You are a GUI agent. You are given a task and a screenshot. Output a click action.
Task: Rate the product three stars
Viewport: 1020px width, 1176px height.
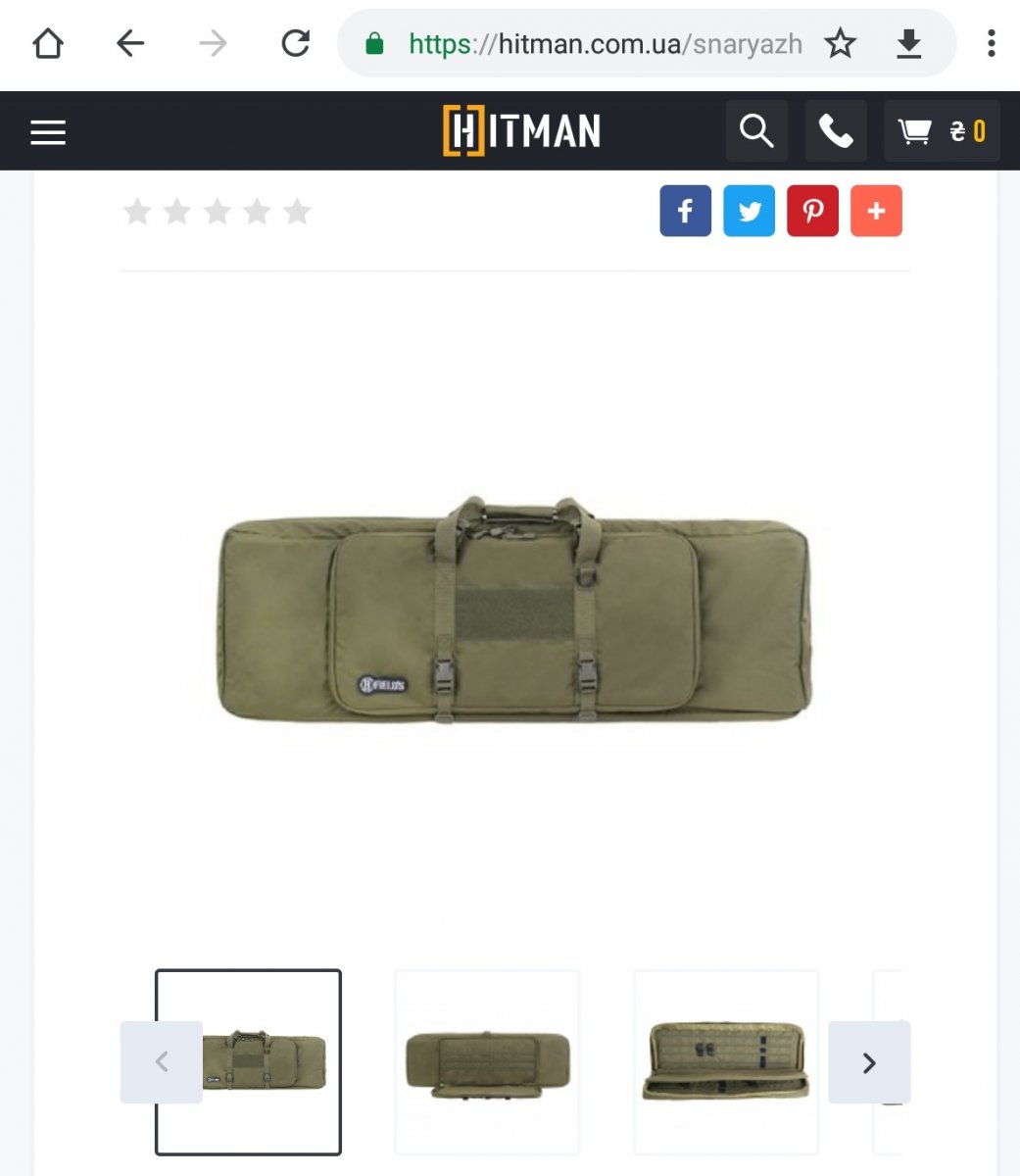tap(217, 211)
